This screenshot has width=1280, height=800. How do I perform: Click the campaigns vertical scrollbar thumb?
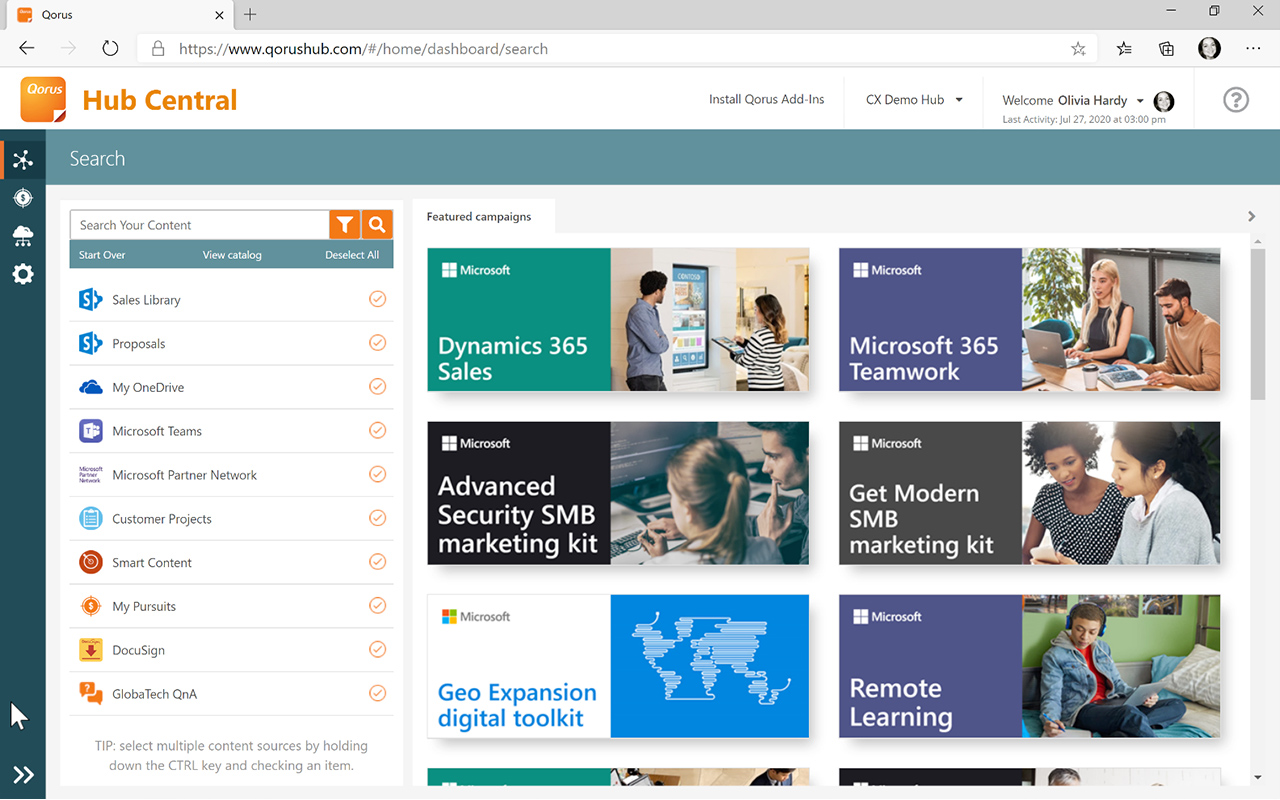click(1258, 324)
